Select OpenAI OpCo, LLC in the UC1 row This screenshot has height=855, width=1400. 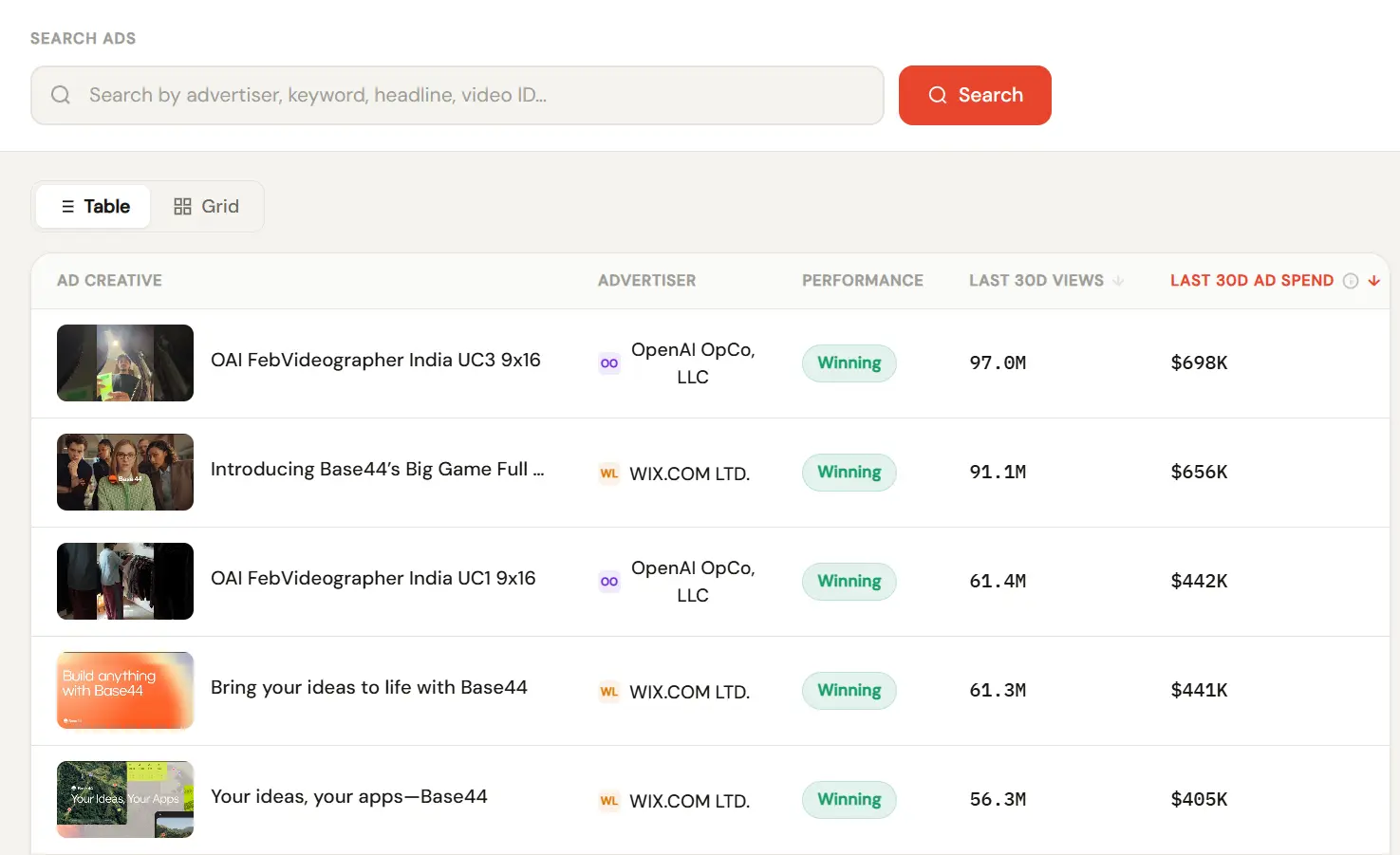click(693, 581)
